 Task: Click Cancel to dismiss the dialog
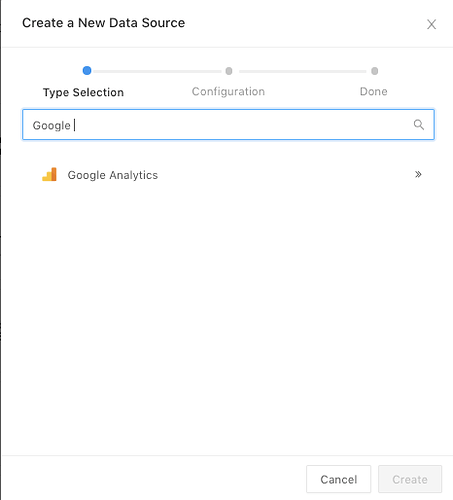tap(338, 479)
